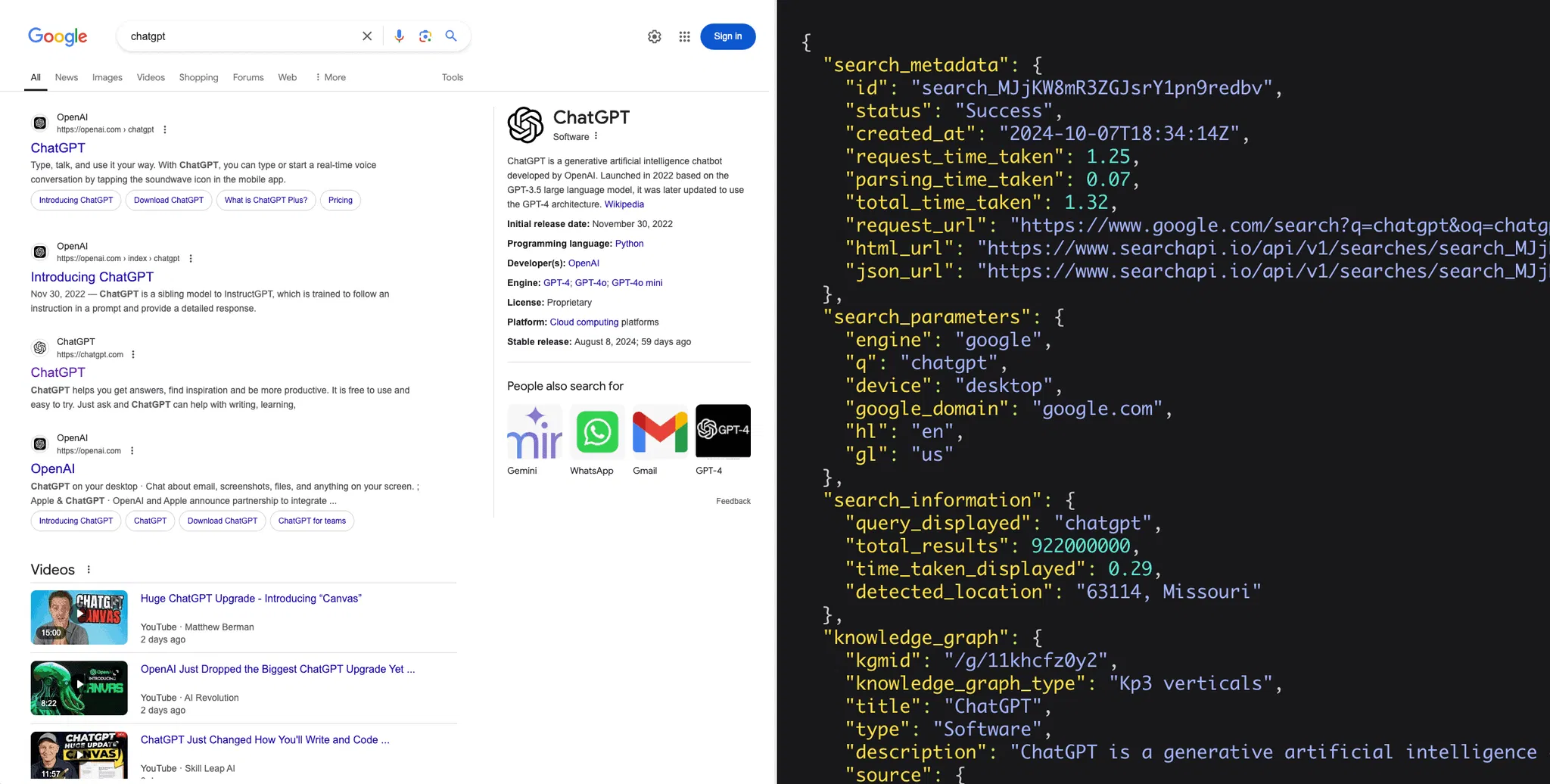The width and height of the screenshot is (1550, 784).
Task: Clear the search box text
Action: coord(367,36)
